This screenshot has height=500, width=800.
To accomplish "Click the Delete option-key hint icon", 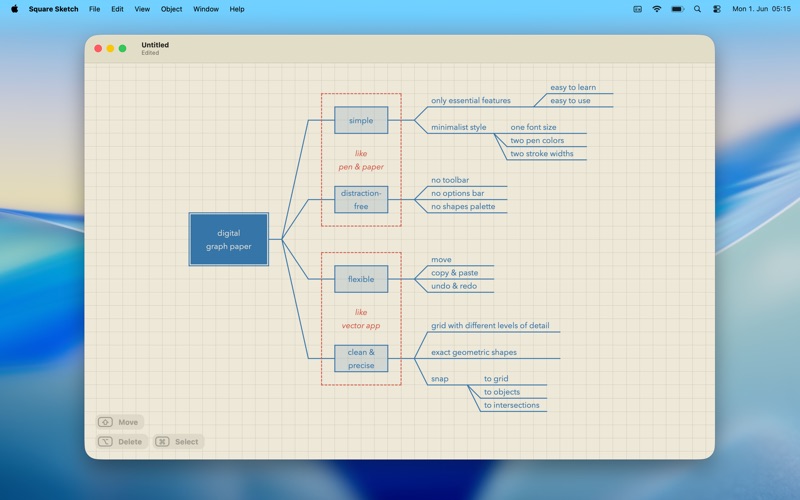I will tap(106, 441).
